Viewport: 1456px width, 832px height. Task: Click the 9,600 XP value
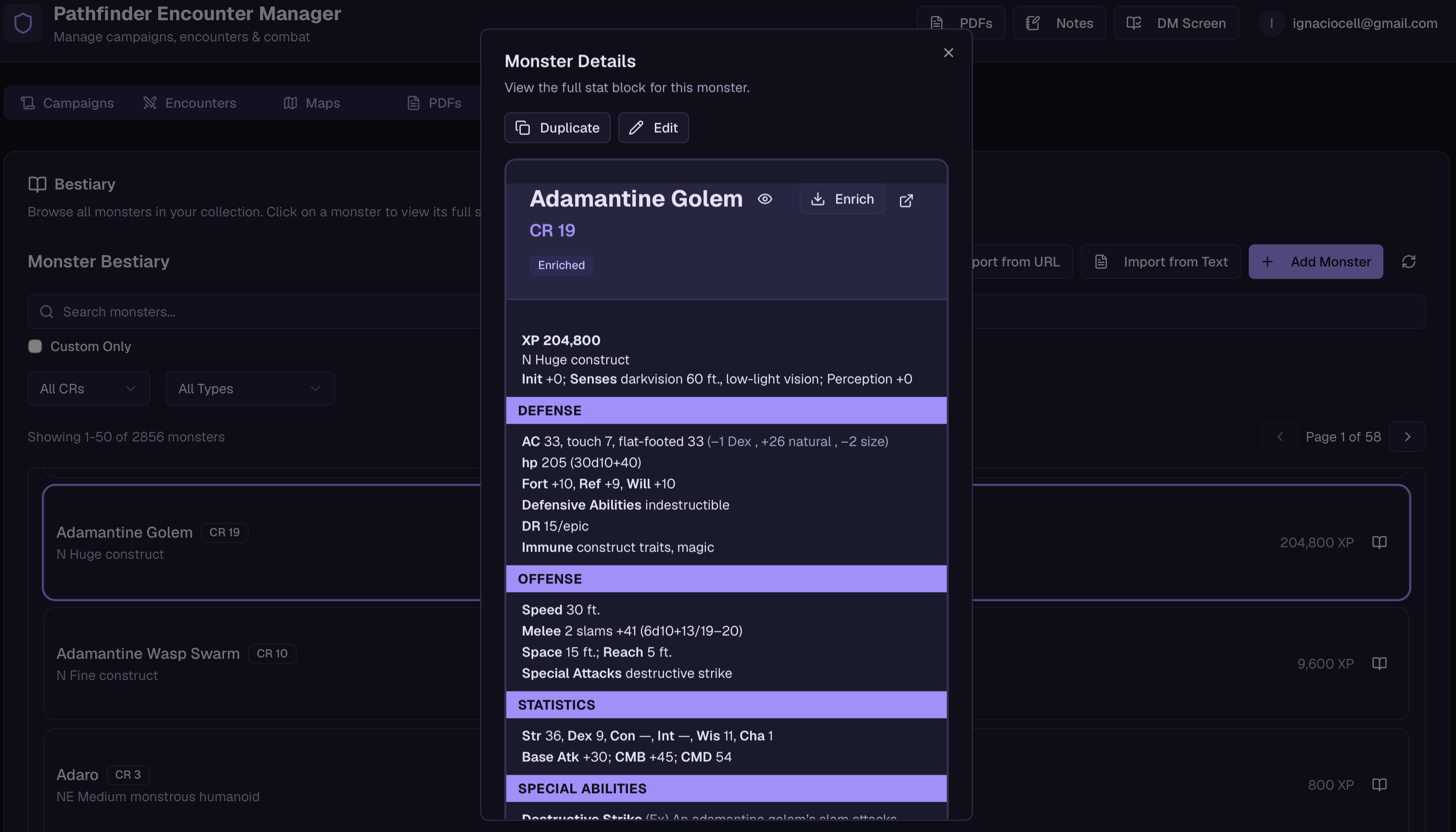1325,664
